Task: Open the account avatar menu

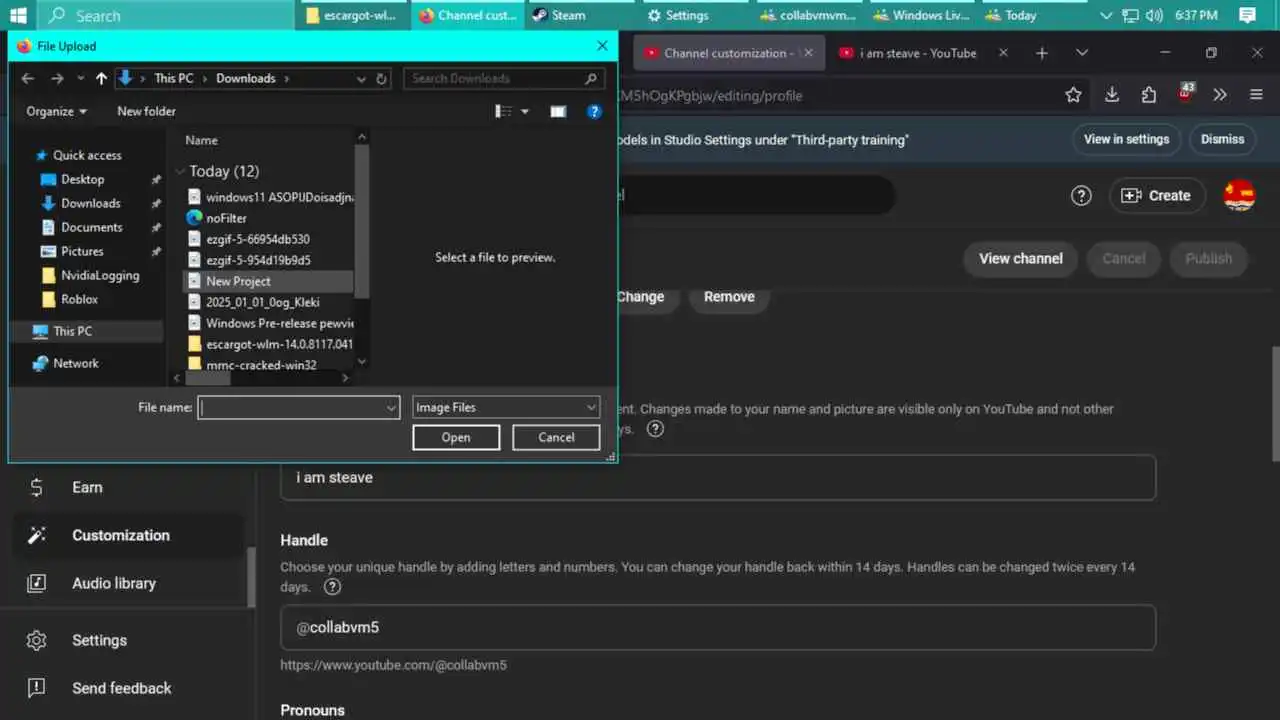Action: 1240,196
